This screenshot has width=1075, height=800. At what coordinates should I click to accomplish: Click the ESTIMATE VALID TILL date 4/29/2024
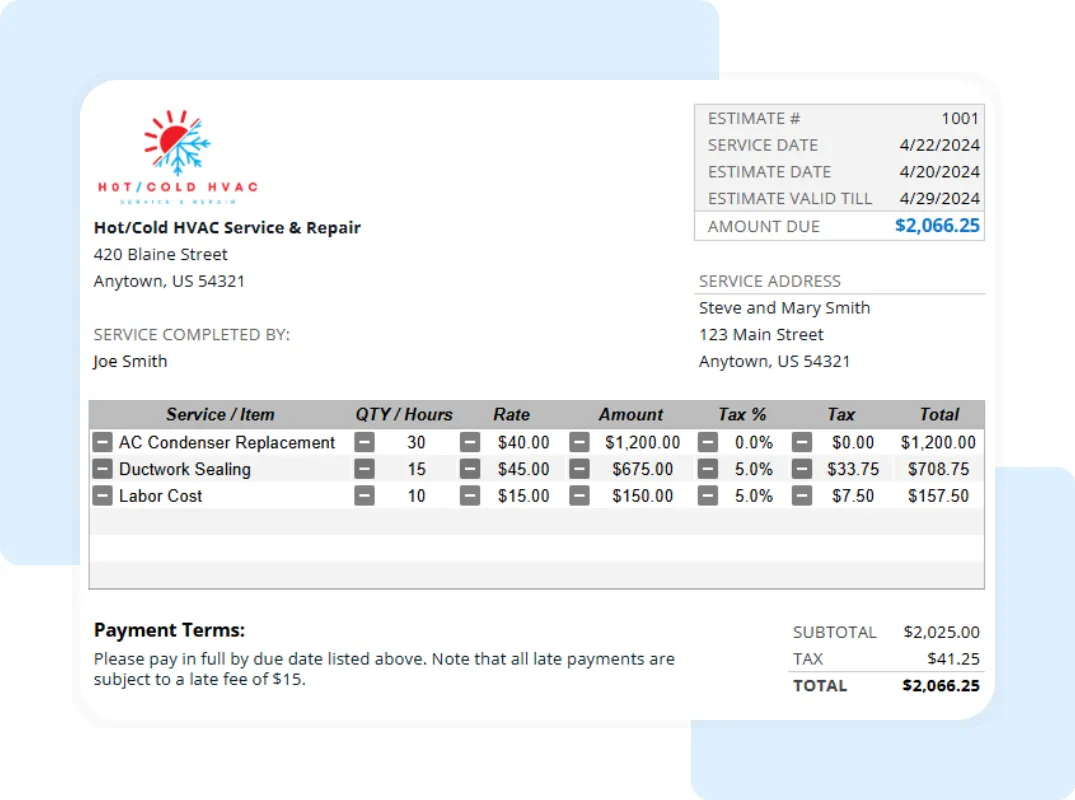(x=938, y=199)
